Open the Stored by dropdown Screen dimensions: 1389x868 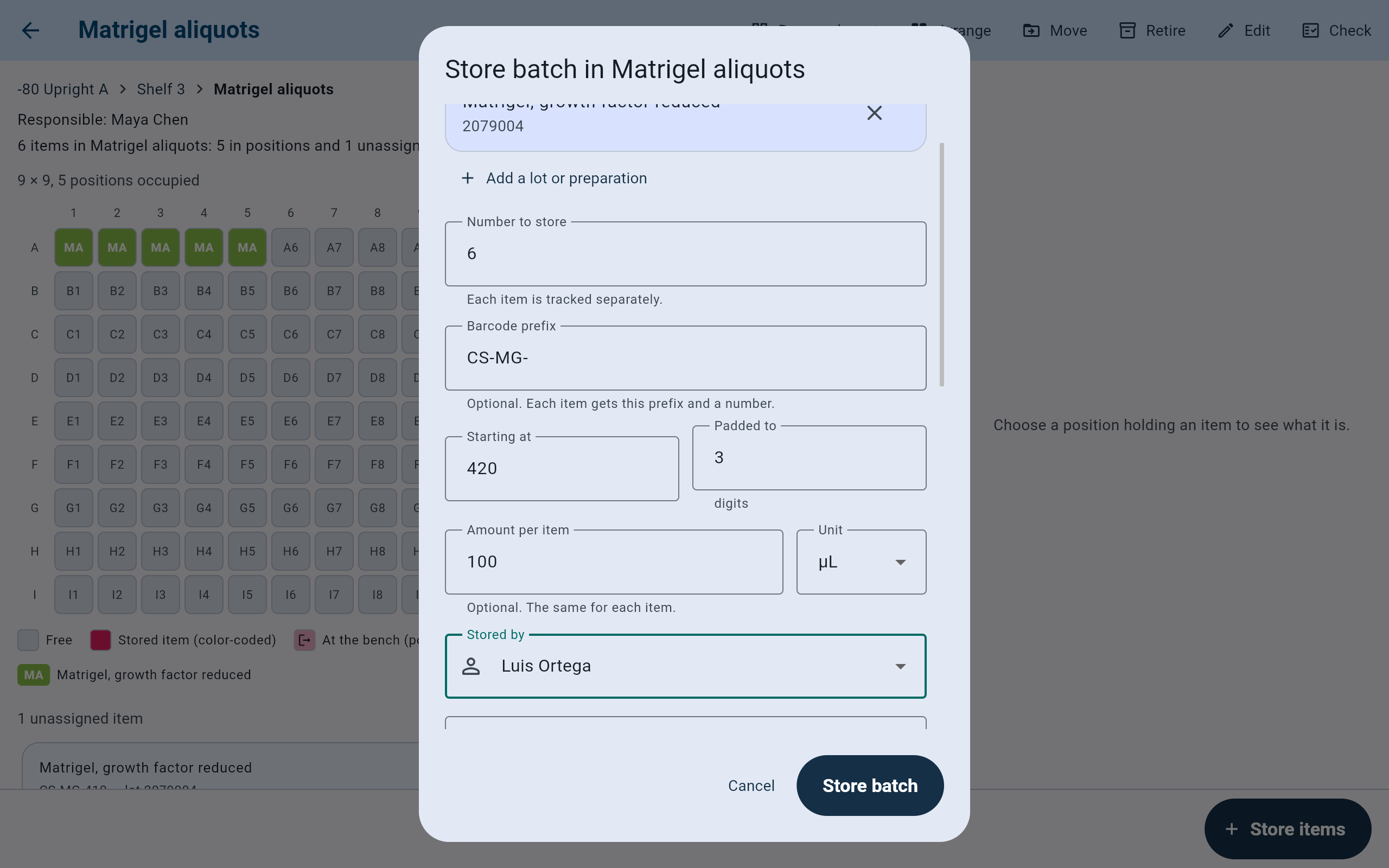(x=685, y=666)
